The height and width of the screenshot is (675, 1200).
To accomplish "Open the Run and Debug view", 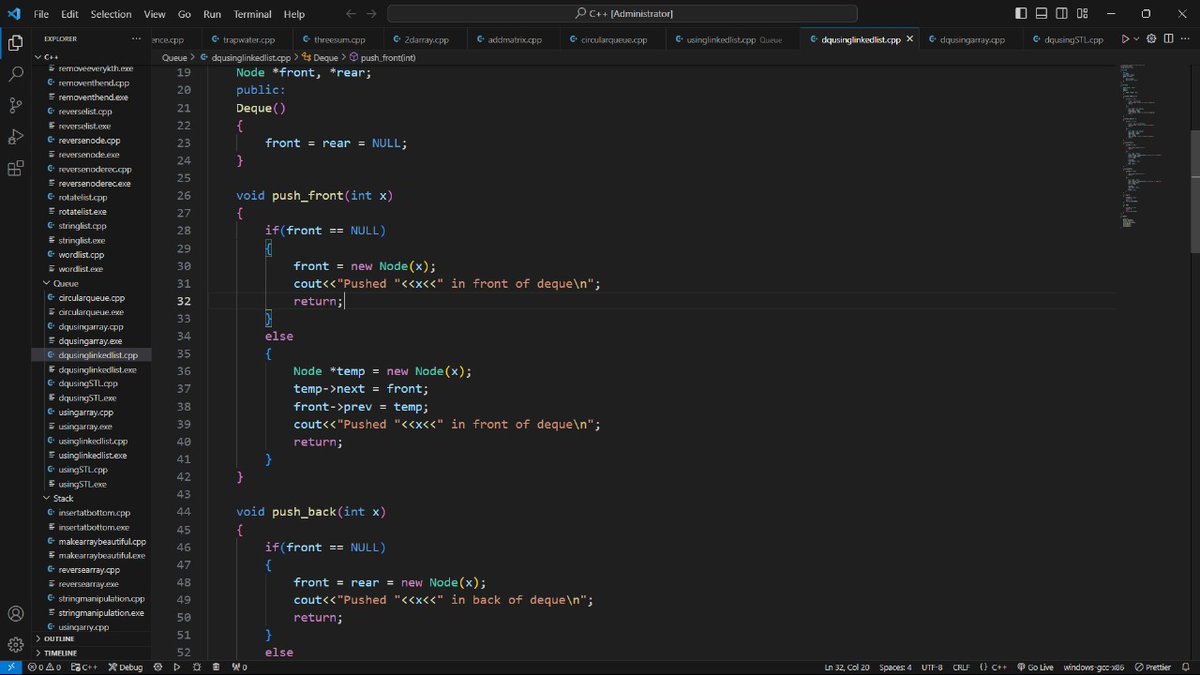I will 15,136.
